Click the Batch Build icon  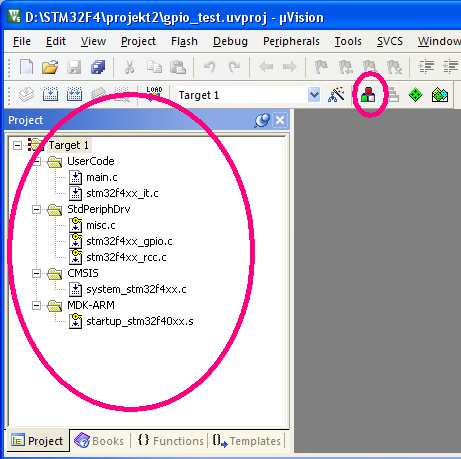pyautogui.click(x=98, y=95)
